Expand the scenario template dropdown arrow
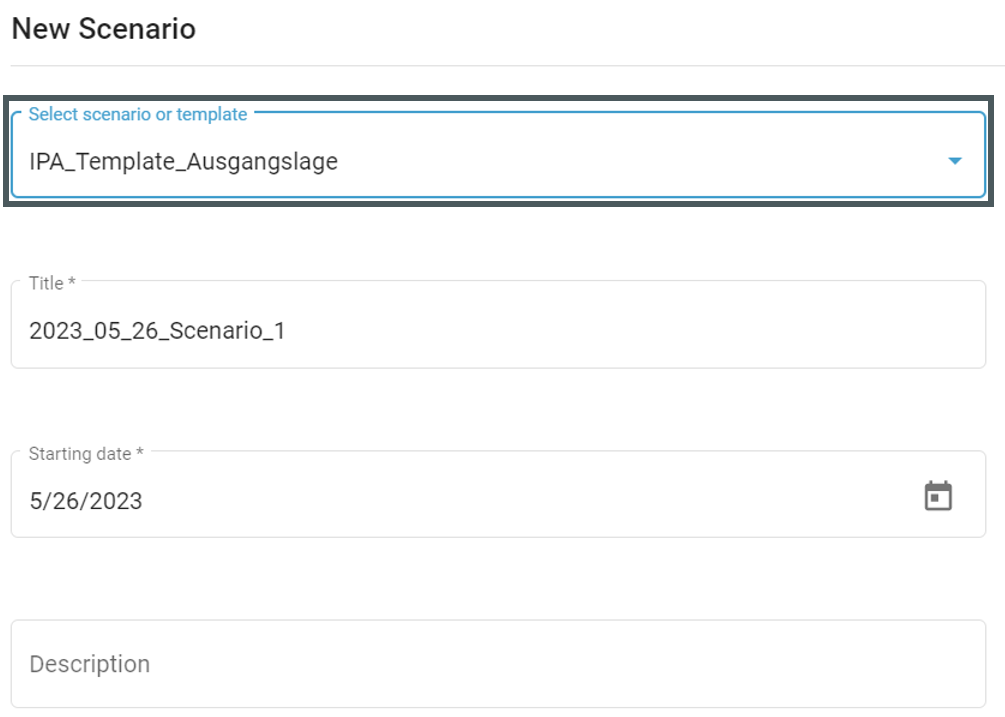The image size is (1005, 717). pyautogui.click(x=955, y=161)
